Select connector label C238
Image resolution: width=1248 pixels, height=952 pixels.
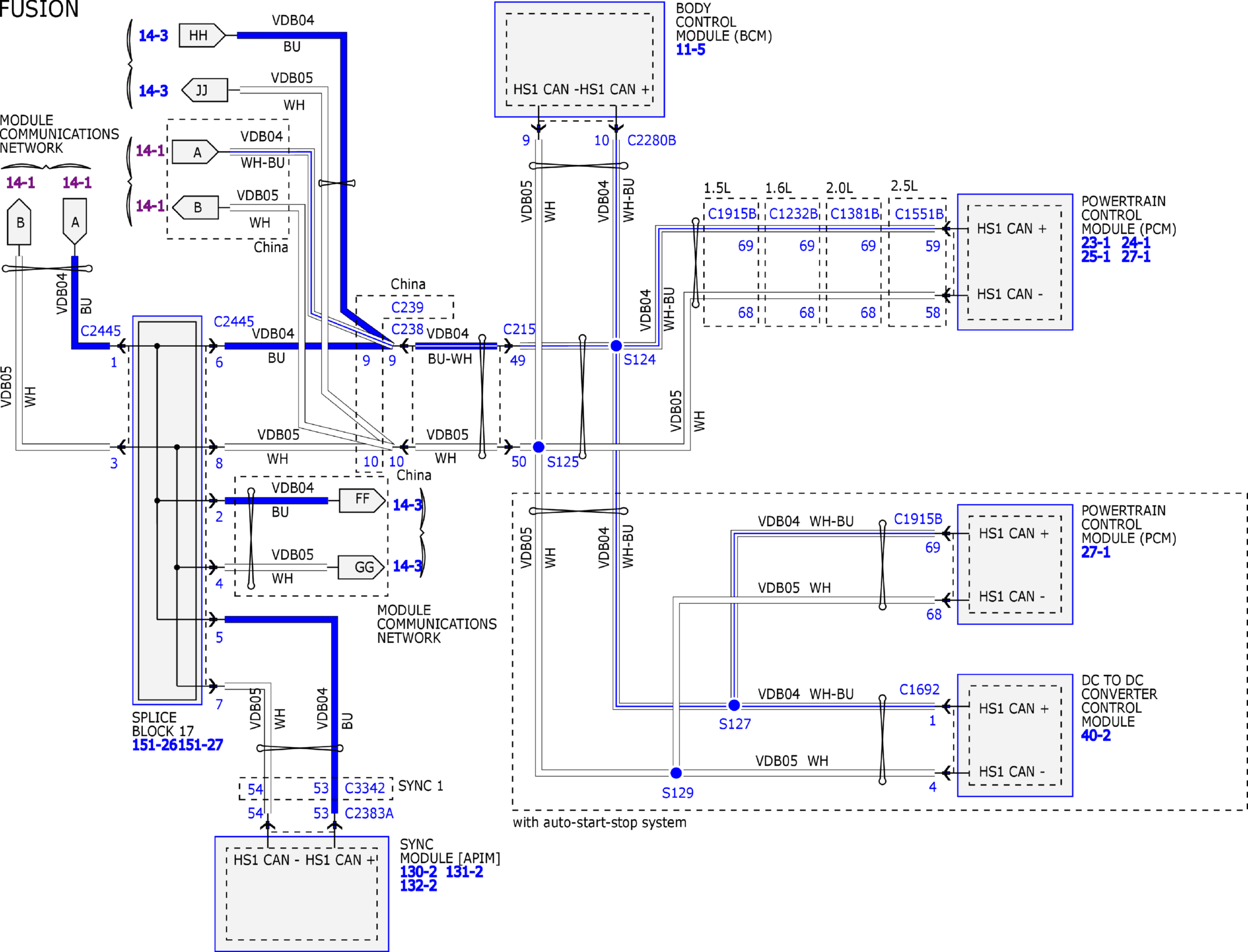[x=407, y=329]
